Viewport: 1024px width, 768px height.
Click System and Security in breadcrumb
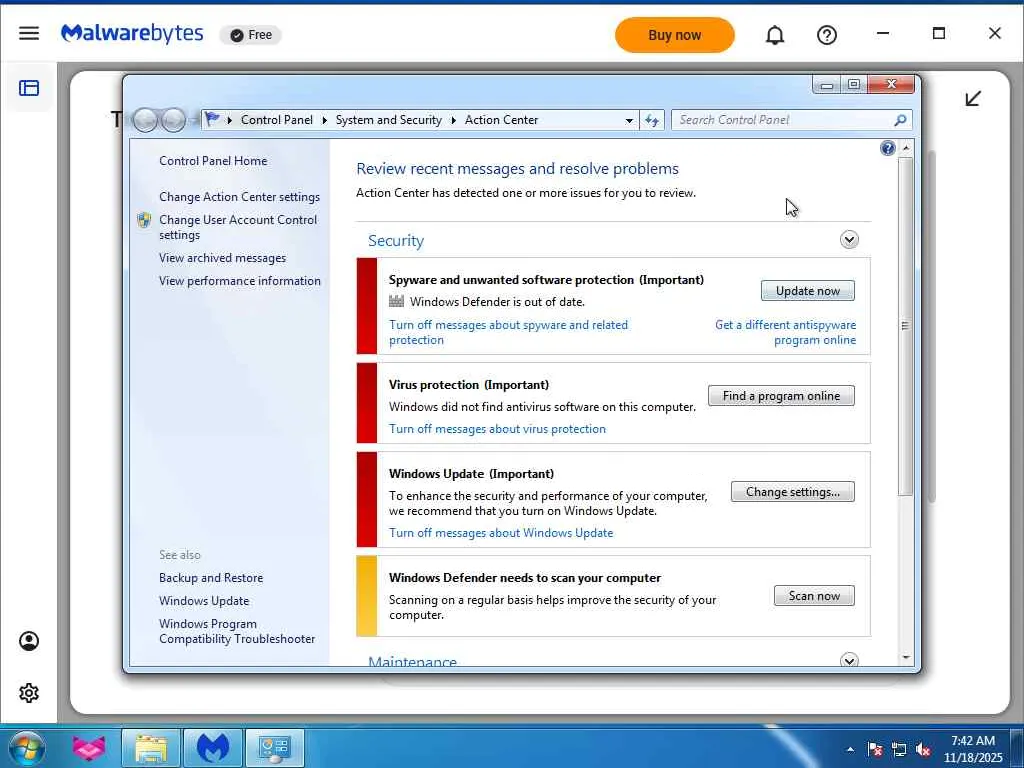point(389,120)
